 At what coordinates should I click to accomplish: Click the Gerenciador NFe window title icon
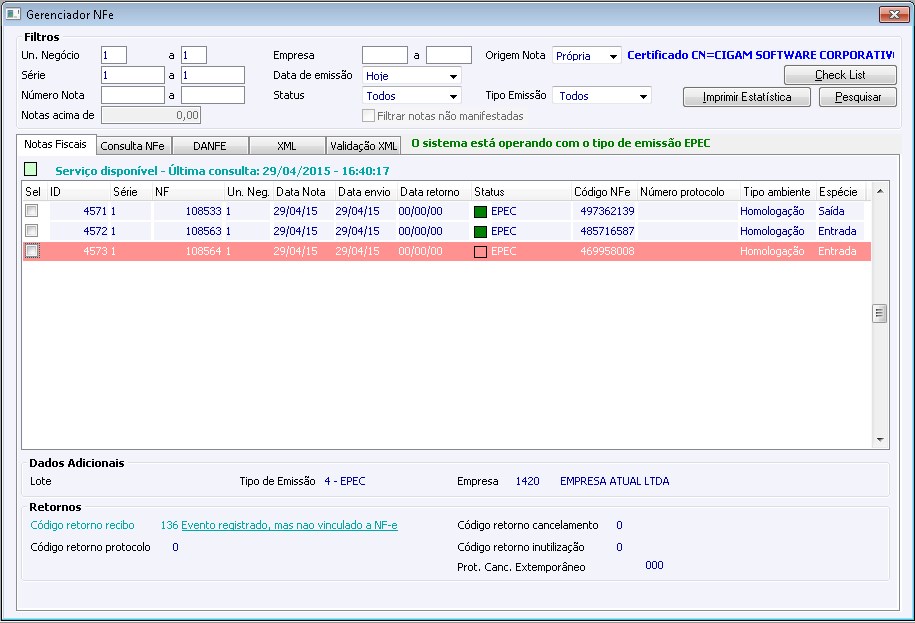pyautogui.click(x=13, y=13)
